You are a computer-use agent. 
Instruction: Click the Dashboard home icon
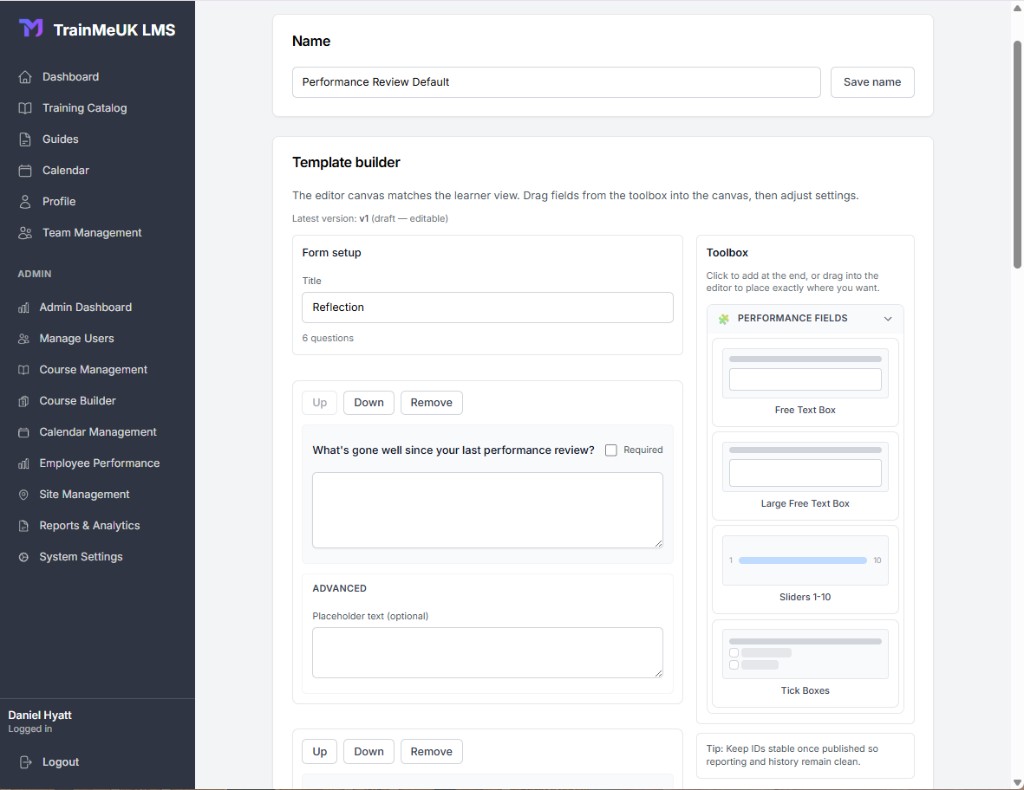[25, 77]
